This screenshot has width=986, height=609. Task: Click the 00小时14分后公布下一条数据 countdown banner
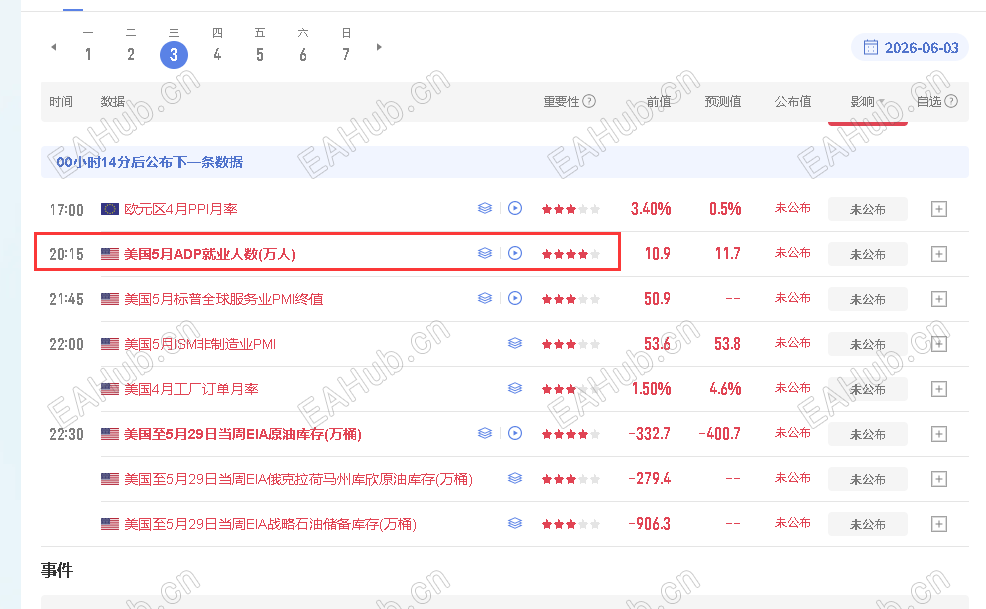click(504, 162)
